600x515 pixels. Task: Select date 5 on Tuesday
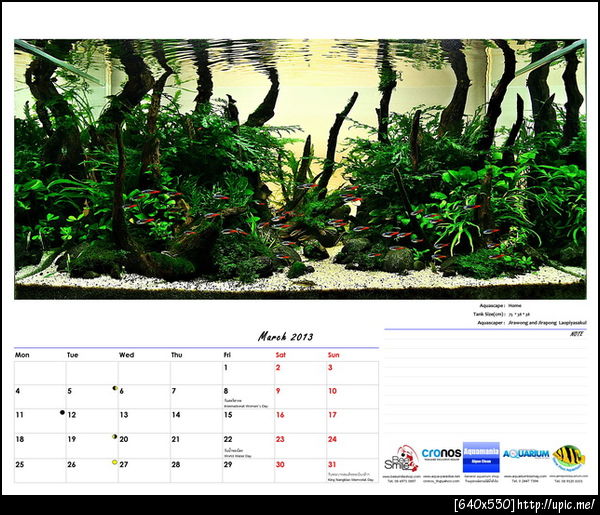click(x=69, y=391)
